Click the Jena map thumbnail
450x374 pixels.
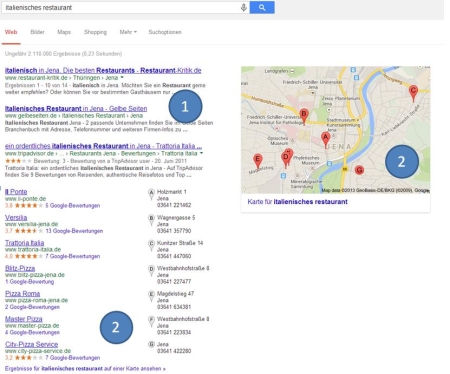coord(336,130)
